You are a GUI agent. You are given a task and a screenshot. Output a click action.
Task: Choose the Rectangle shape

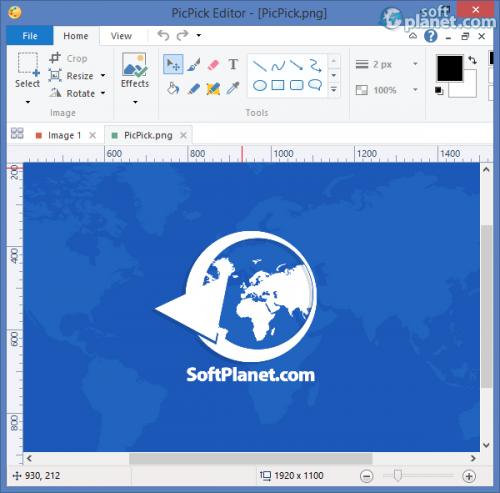pos(278,85)
